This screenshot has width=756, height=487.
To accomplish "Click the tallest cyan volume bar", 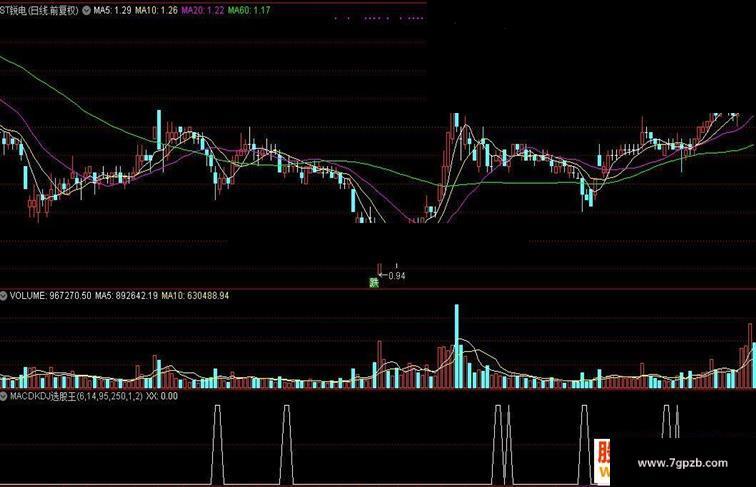I will coord(457,346).
